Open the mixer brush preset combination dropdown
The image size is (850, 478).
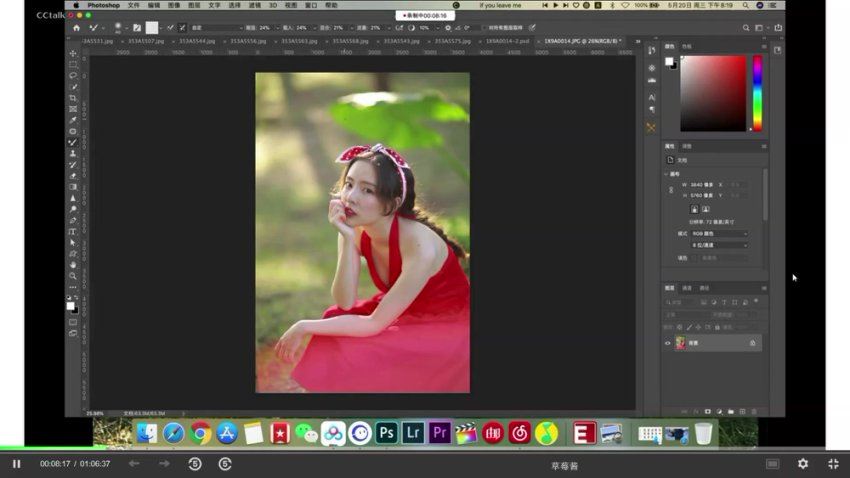[217, 28]
